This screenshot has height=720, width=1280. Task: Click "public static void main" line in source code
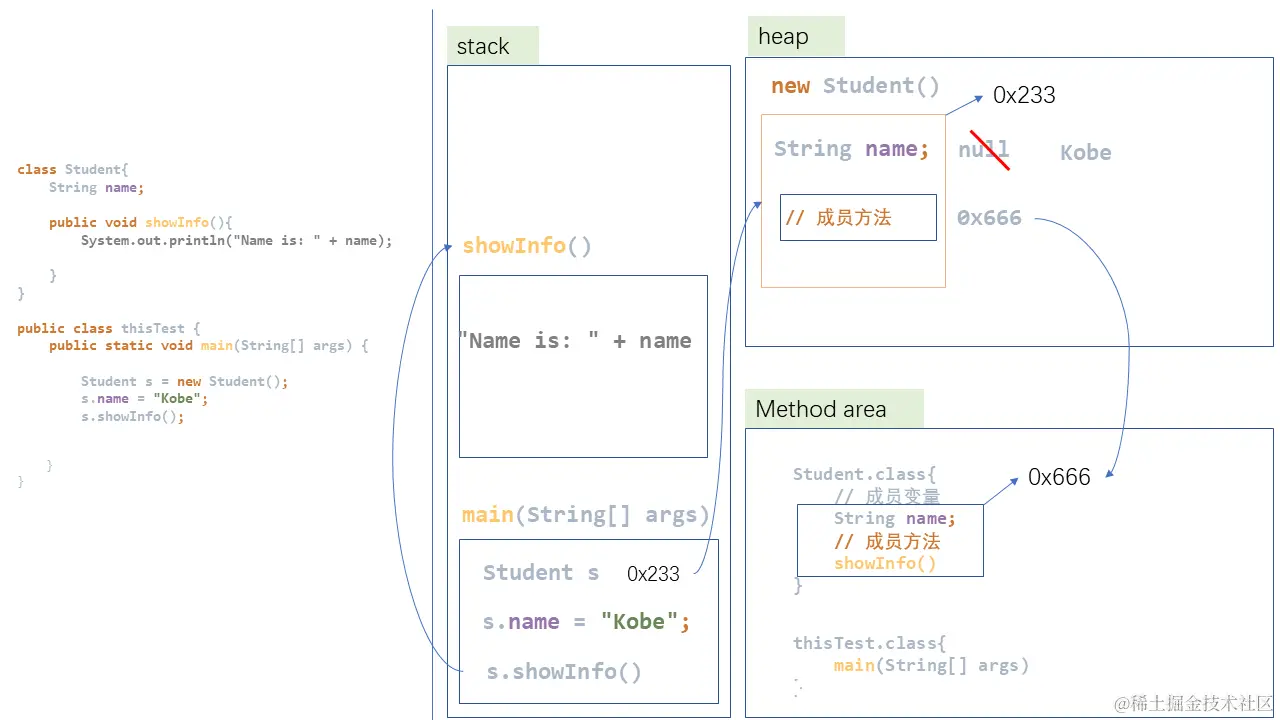[209, 346]
